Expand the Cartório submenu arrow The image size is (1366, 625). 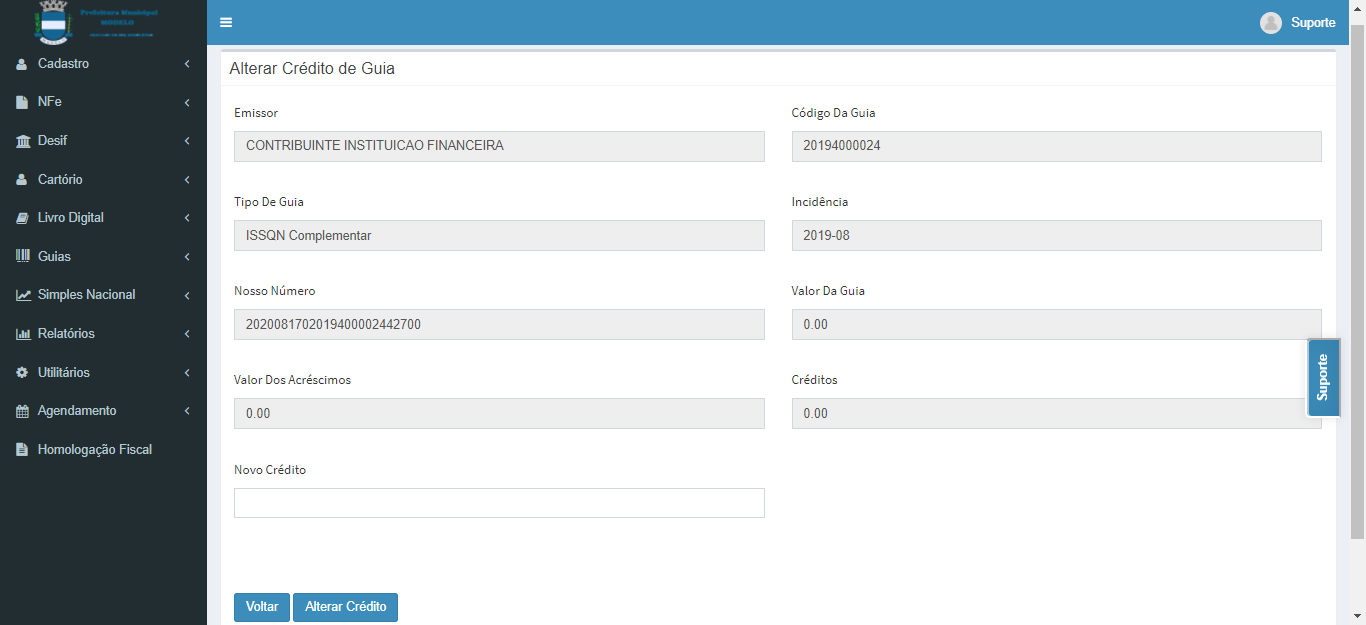point(187,180)
